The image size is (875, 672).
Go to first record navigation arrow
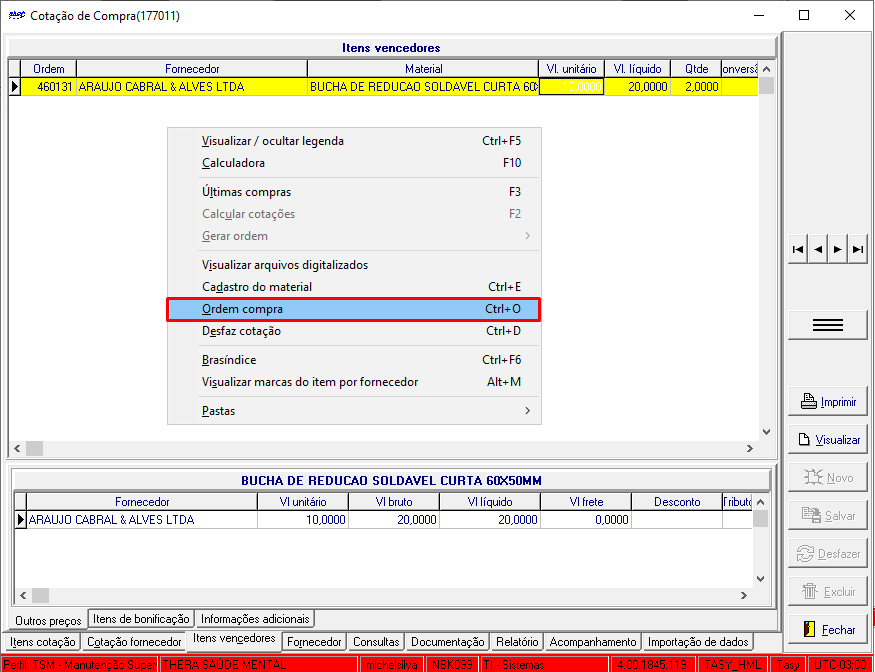pos(798,249)
